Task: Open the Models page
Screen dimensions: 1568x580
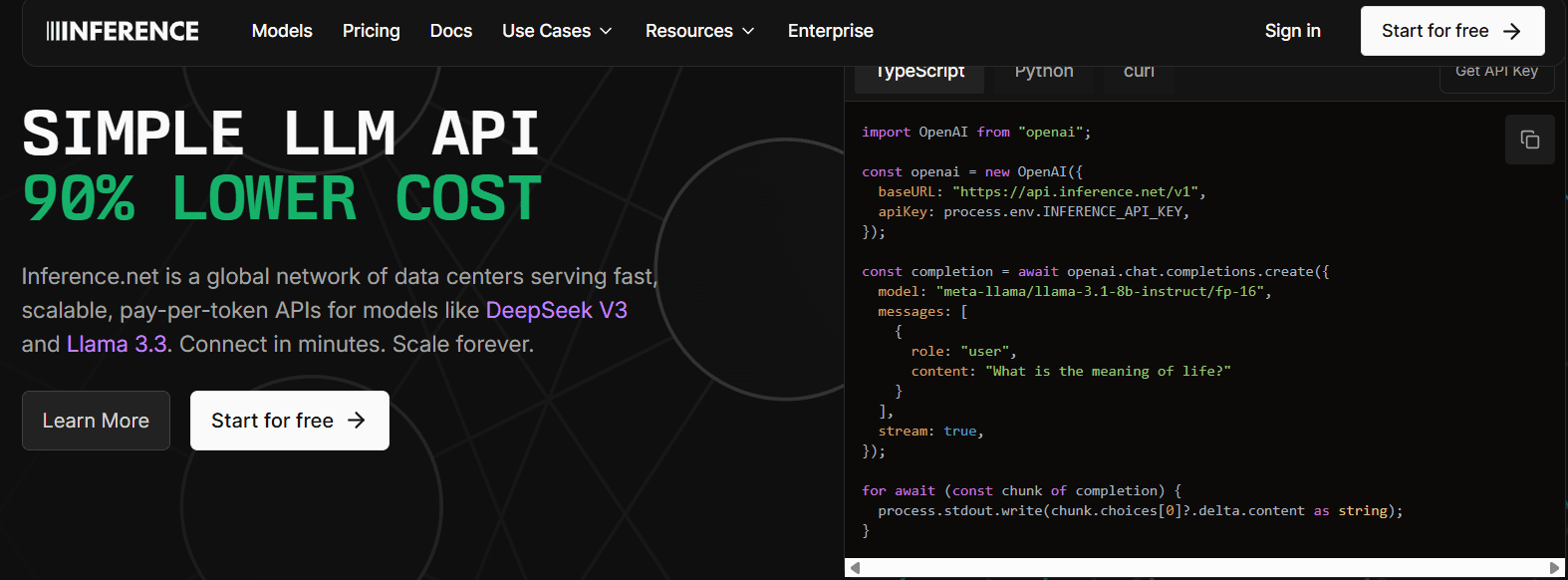Action: click(x=282, y=31)
